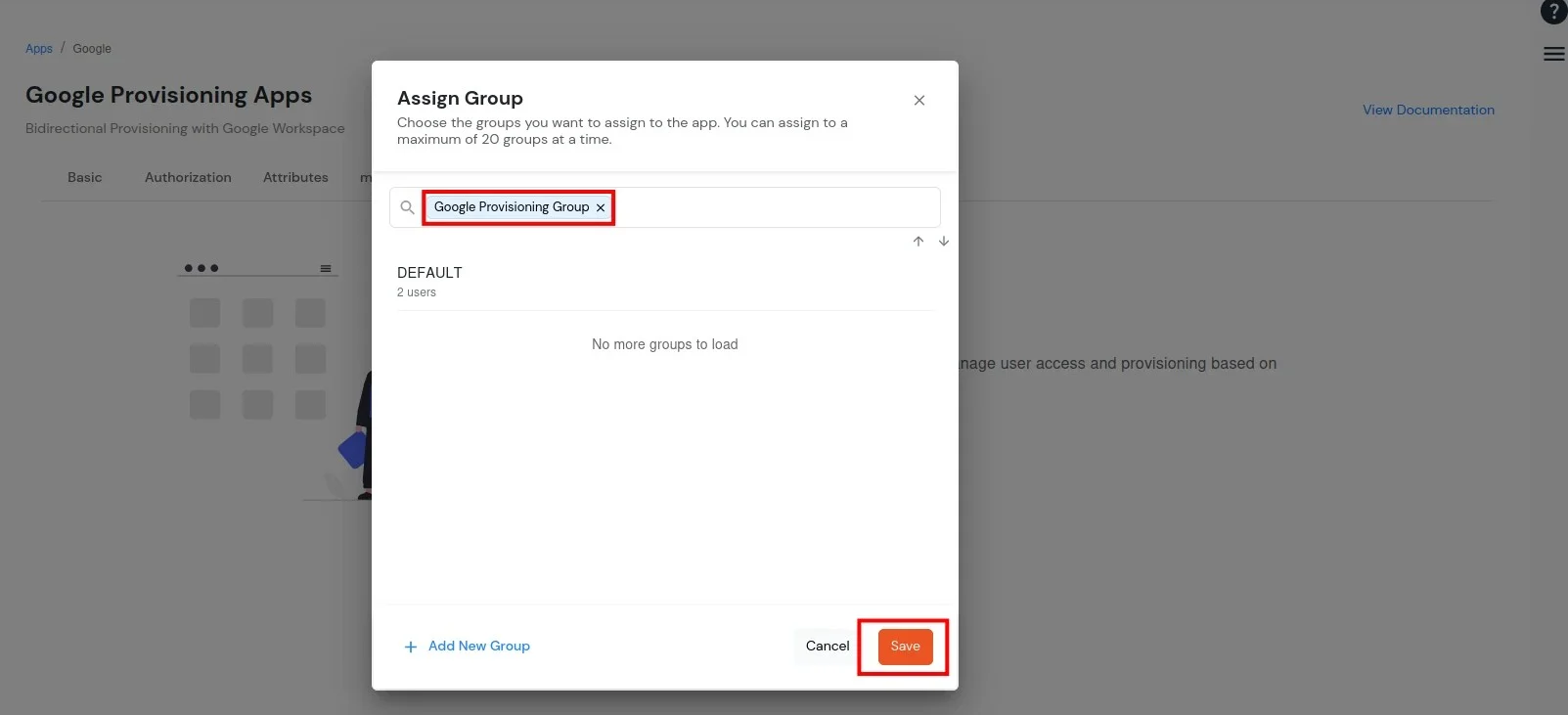
Task: Switch to the Attributes tab
Action: pyautogui.click(x=295, y=177)
